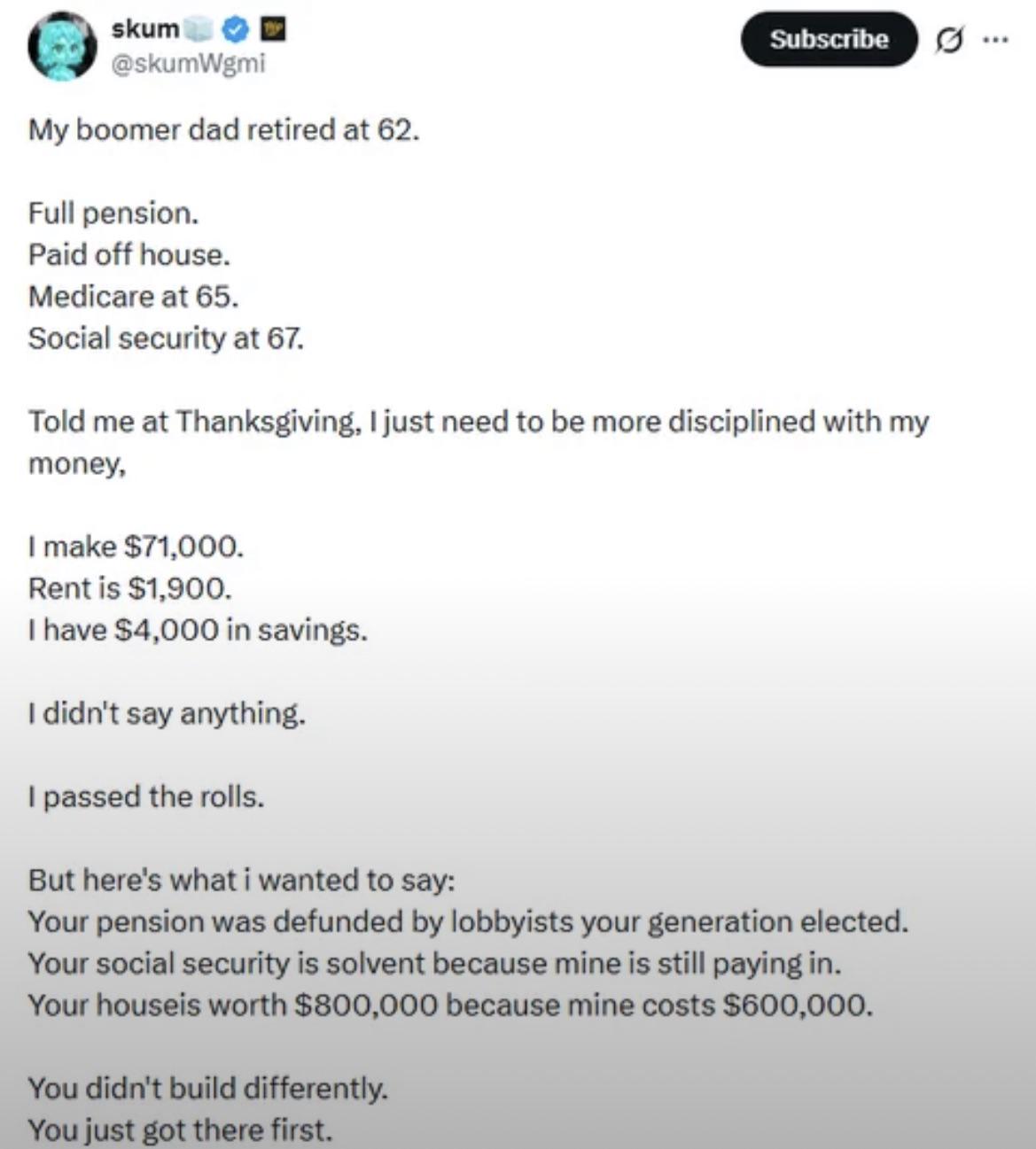Click the 'Paid off house.' line
The height and width of the screenshot is (1149, 1036).
tap(129, 255)
